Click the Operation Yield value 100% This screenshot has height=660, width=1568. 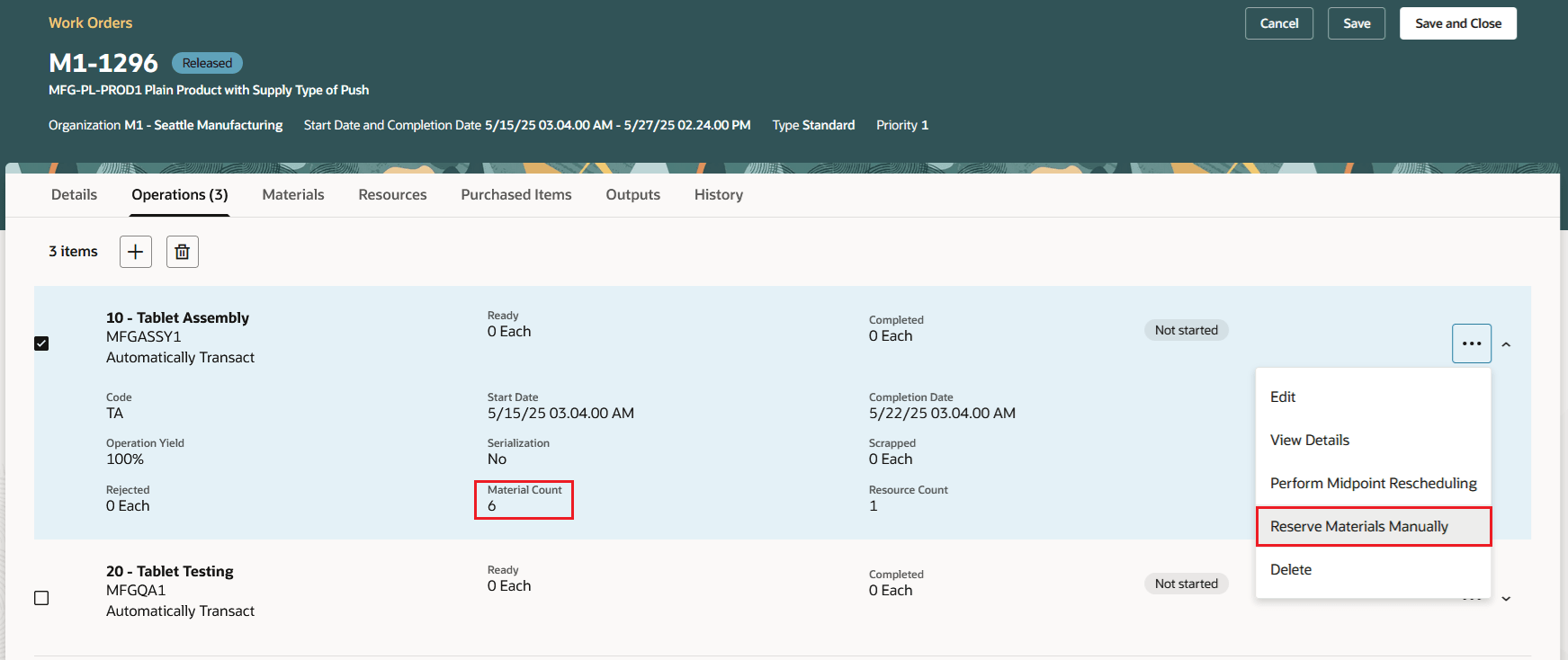pos(125,459)
